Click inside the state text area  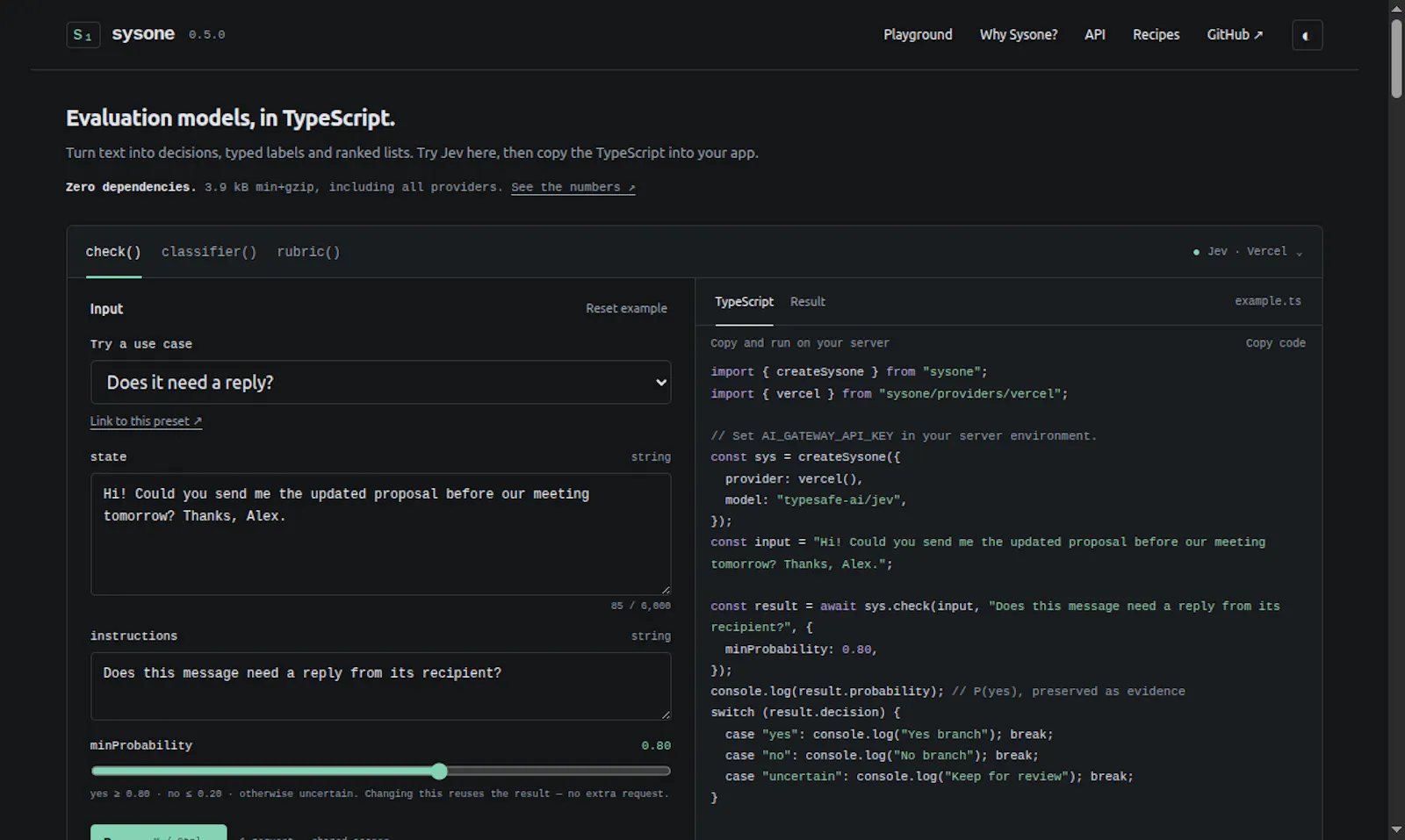[x=381, y=534]
